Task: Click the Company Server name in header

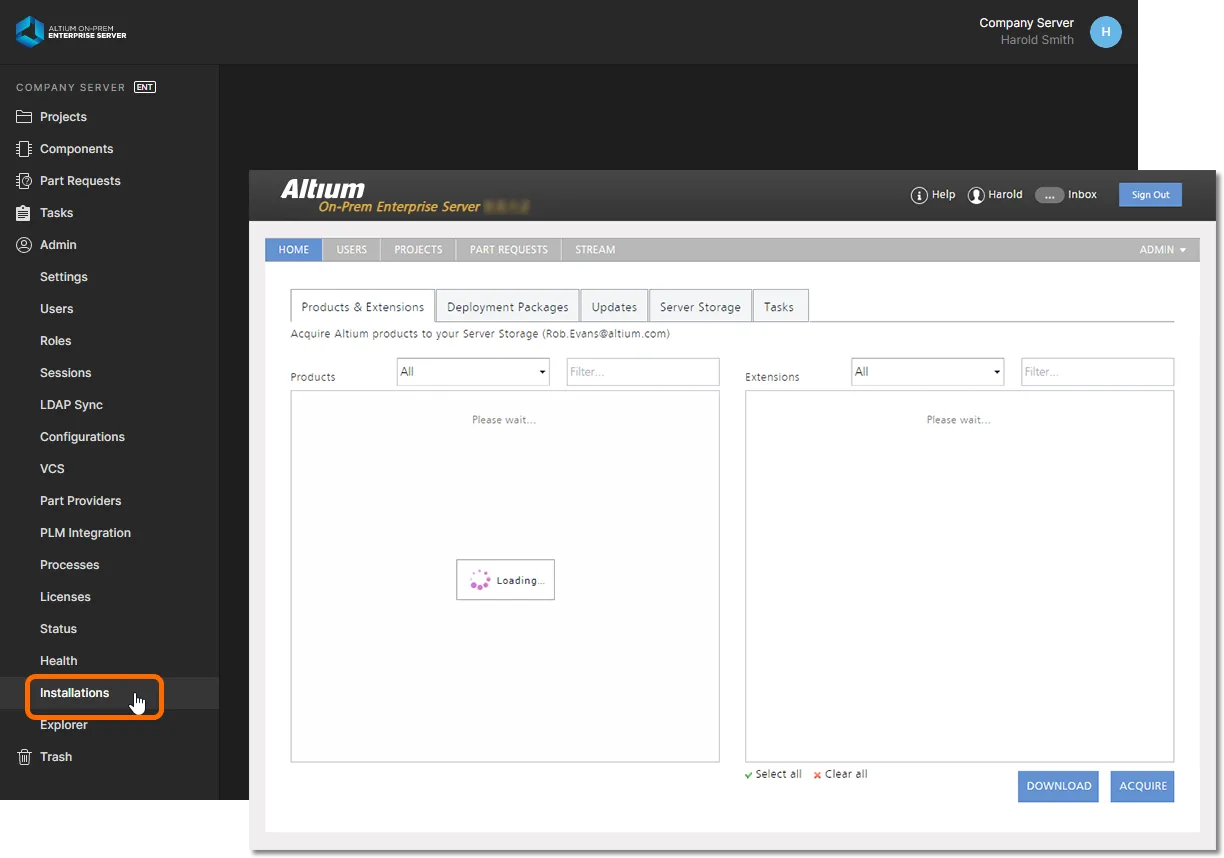Action: pyautogui.click(x=1026, y=23)
